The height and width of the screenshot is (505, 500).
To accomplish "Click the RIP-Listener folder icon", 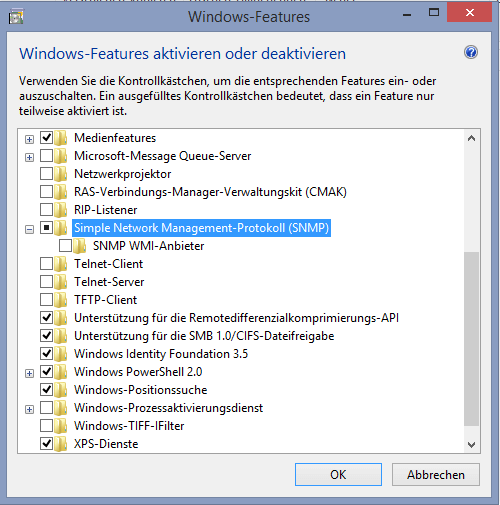I will (x=61, y=210).
